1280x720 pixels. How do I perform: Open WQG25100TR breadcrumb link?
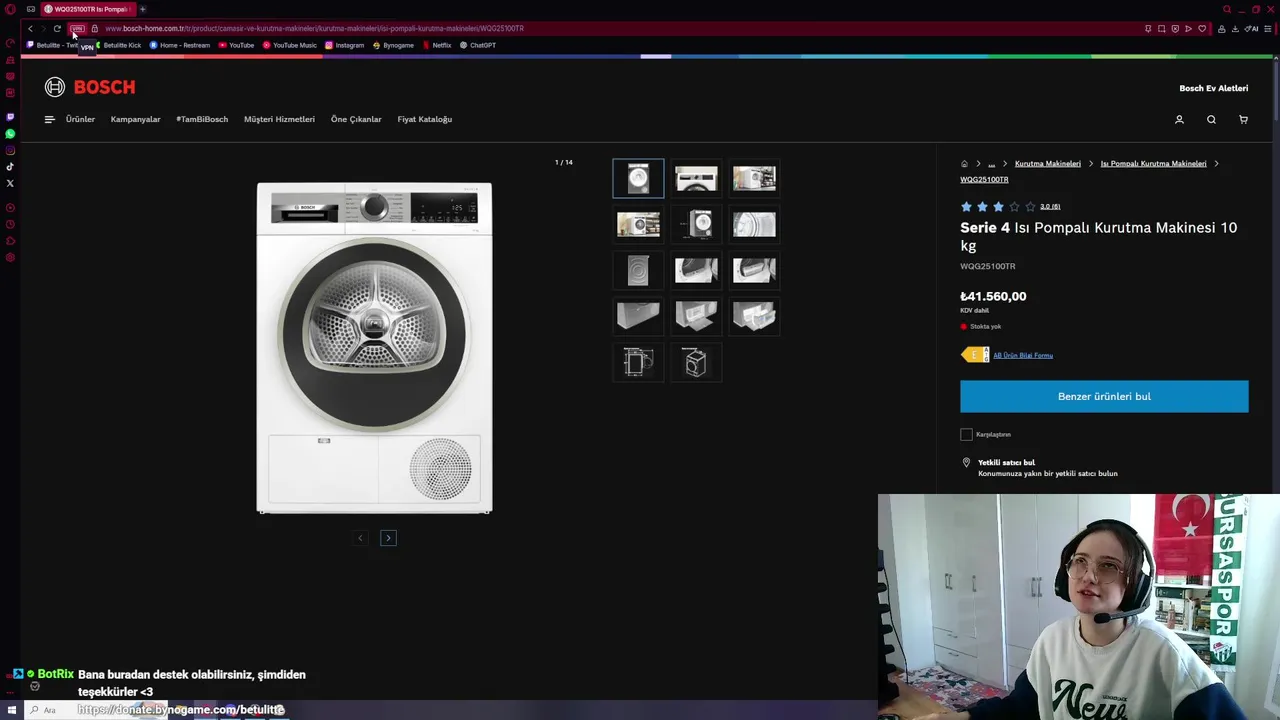tap(984, 180)
